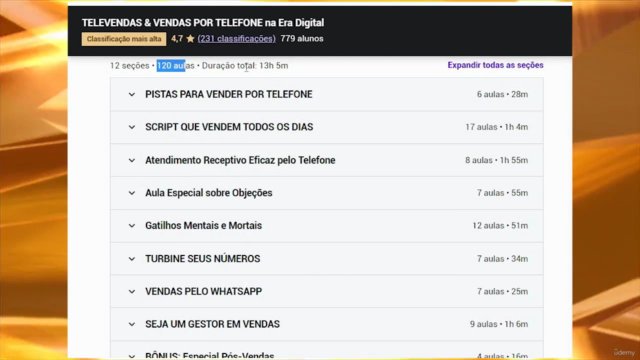Open the 231 classificações link
This screenshot has width=640, height=360.
tap(236, 39)
